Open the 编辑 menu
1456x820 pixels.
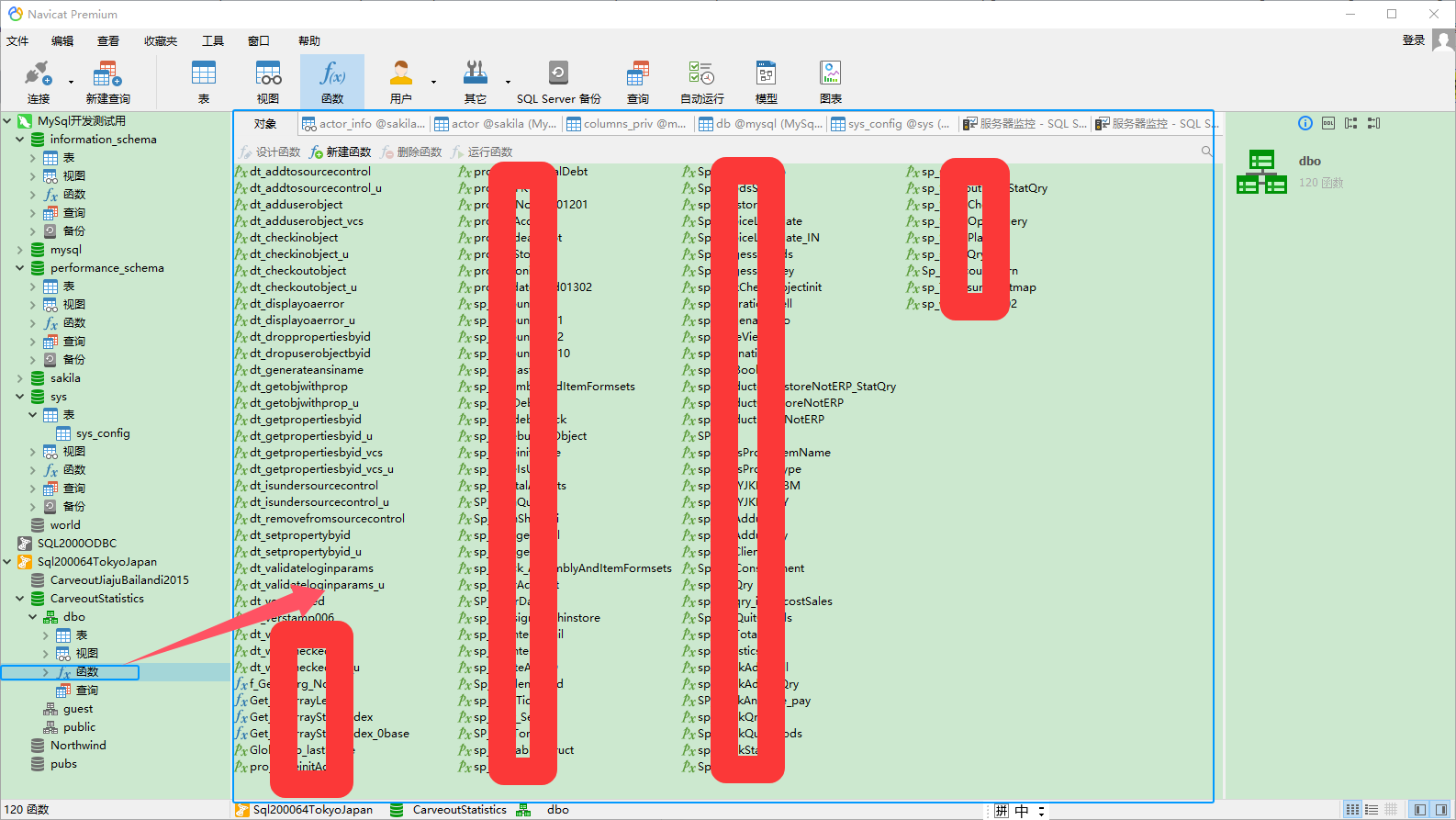click(62, 40)
